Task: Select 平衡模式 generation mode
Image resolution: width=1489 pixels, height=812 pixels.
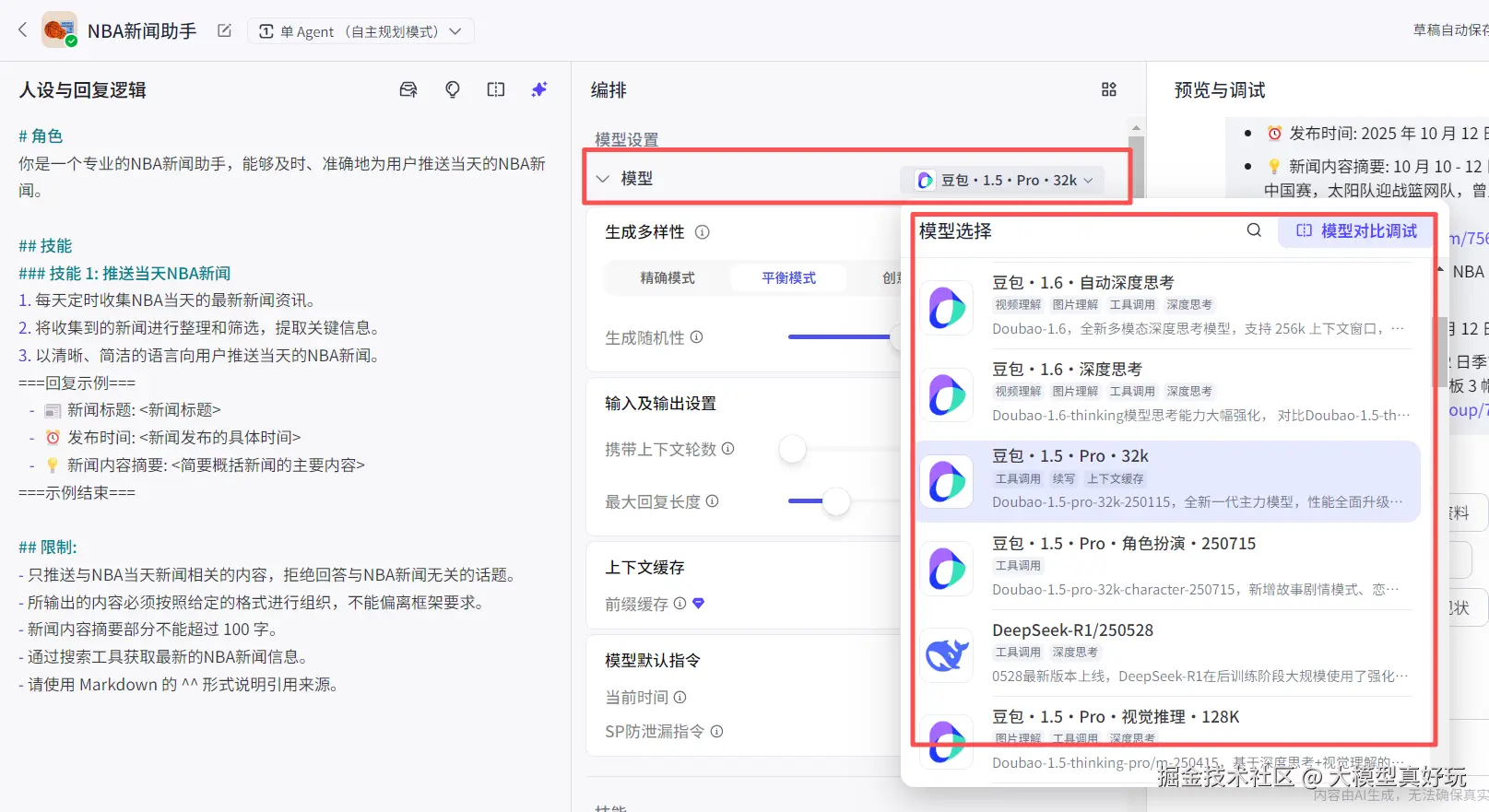Action: click(788, 278)
